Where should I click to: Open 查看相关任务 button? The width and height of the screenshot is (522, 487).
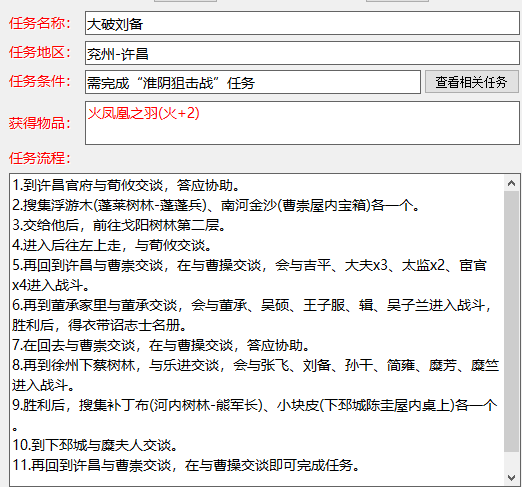tap(472, 82)
